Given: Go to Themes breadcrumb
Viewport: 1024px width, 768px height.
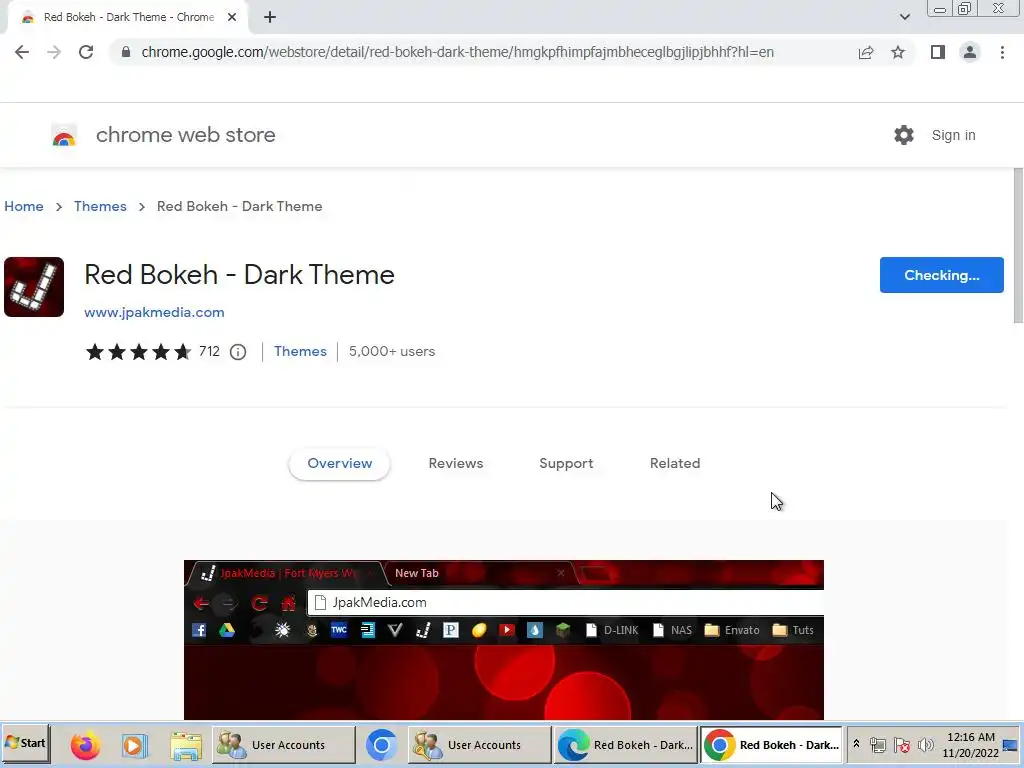Looking at the screenshot, I should [x=101, y=206].
